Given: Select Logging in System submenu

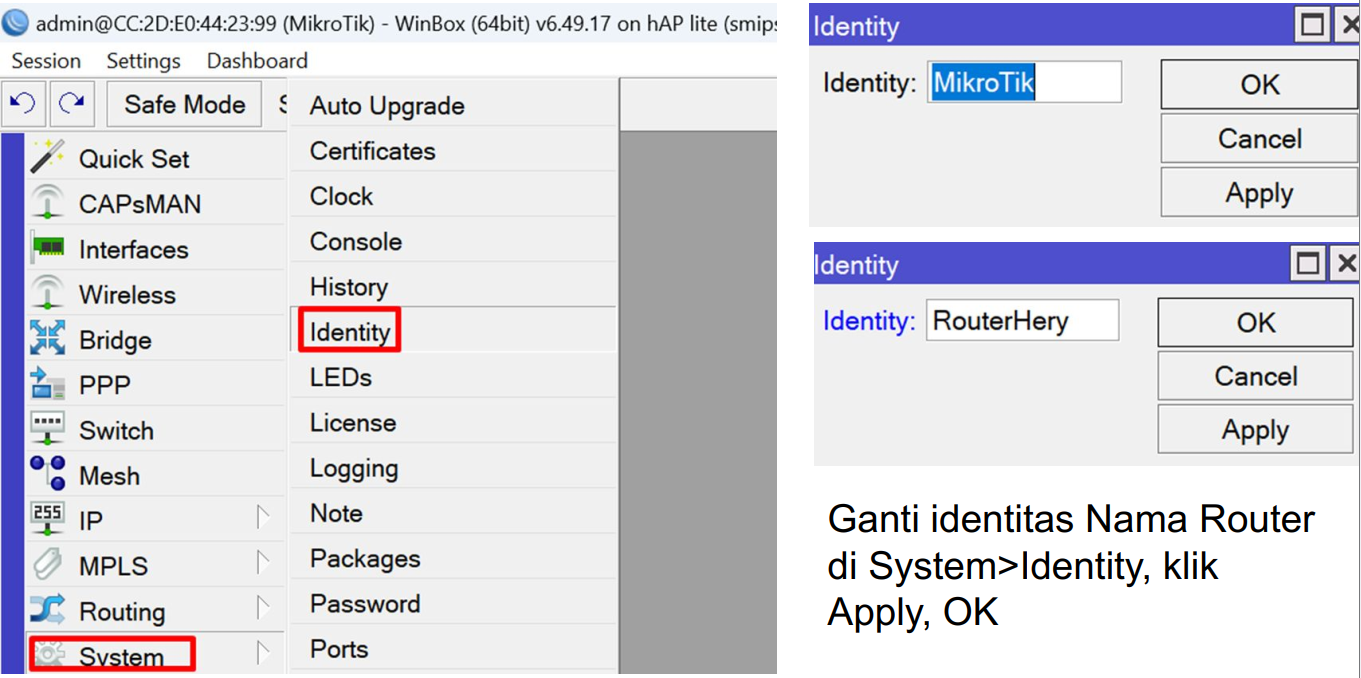Looking at the screenshot, I should click(x=453, y=468).
